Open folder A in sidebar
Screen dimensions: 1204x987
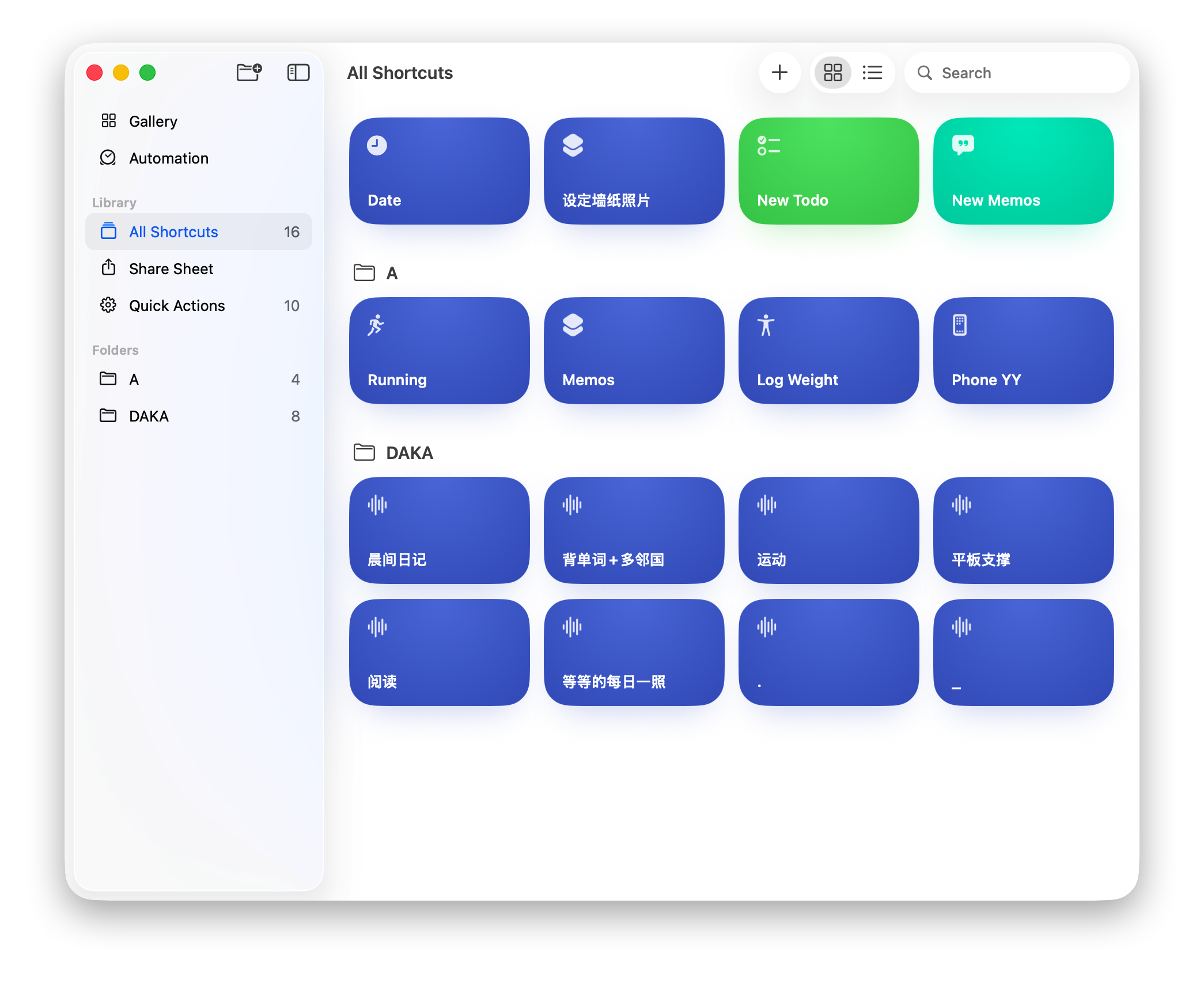pyautogui.click(x=134, y=379)
